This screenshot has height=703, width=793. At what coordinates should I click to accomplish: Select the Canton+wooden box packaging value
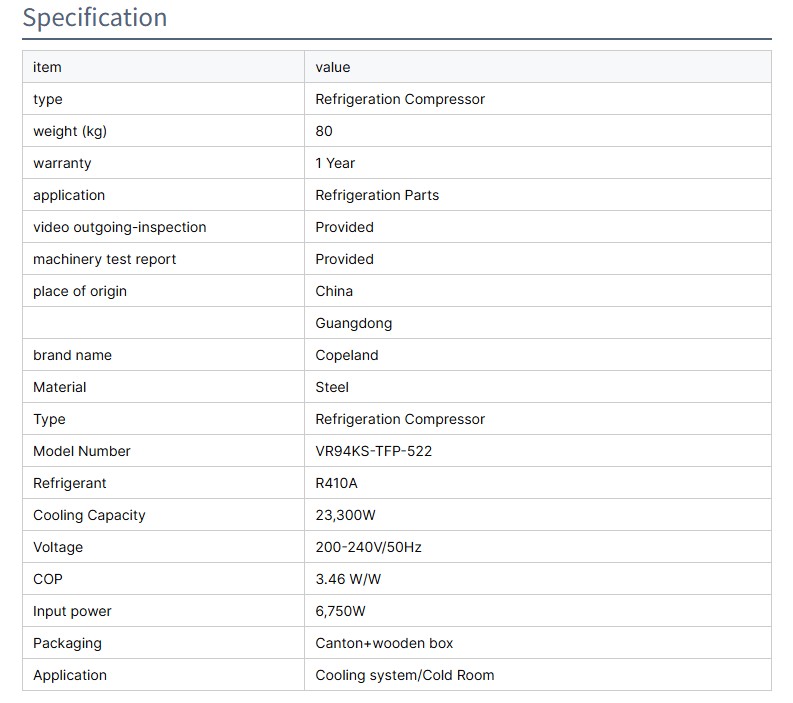coord(384,643)
